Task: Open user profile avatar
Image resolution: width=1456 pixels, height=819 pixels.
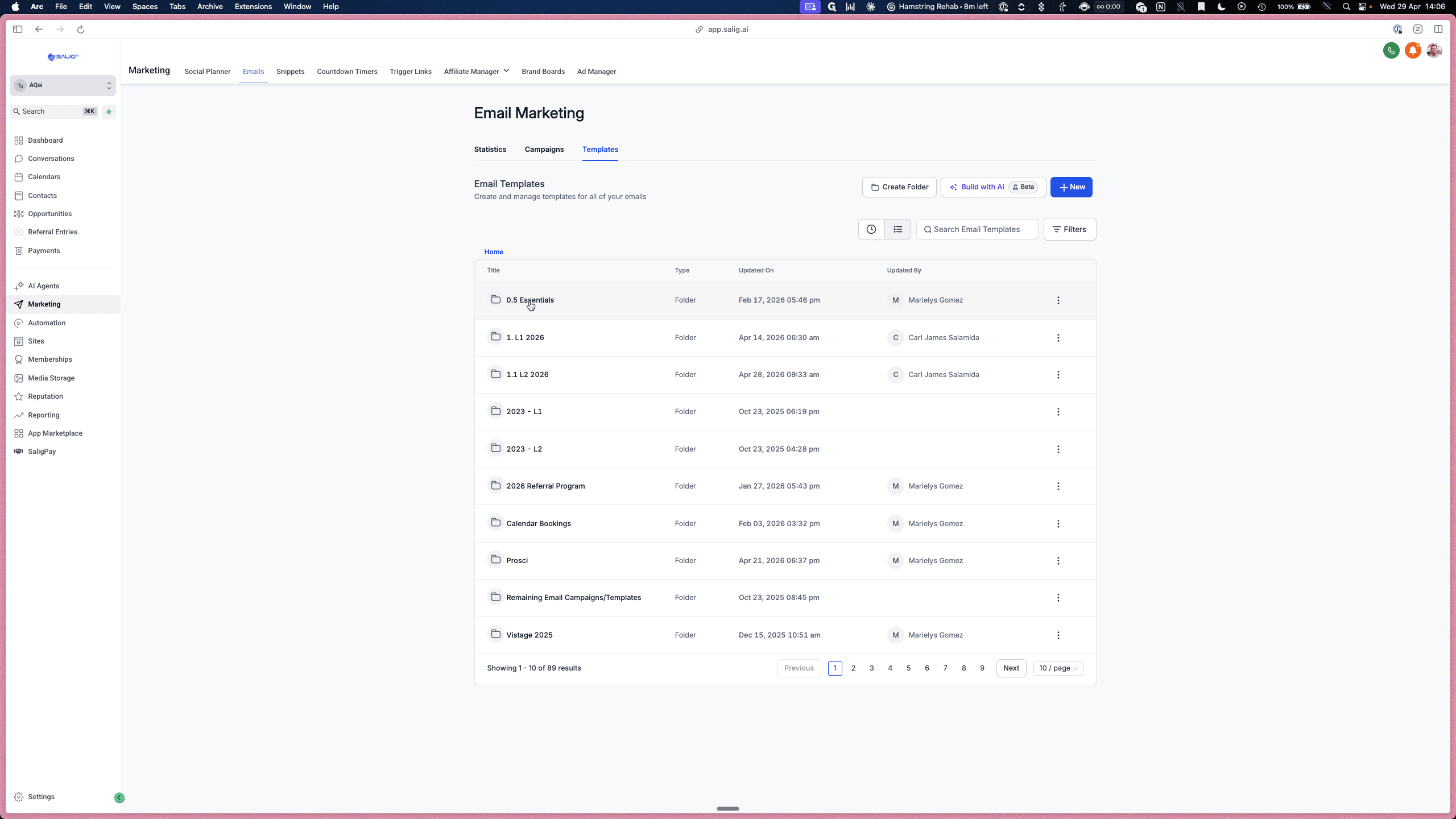Action: [x=1434, y=51]
